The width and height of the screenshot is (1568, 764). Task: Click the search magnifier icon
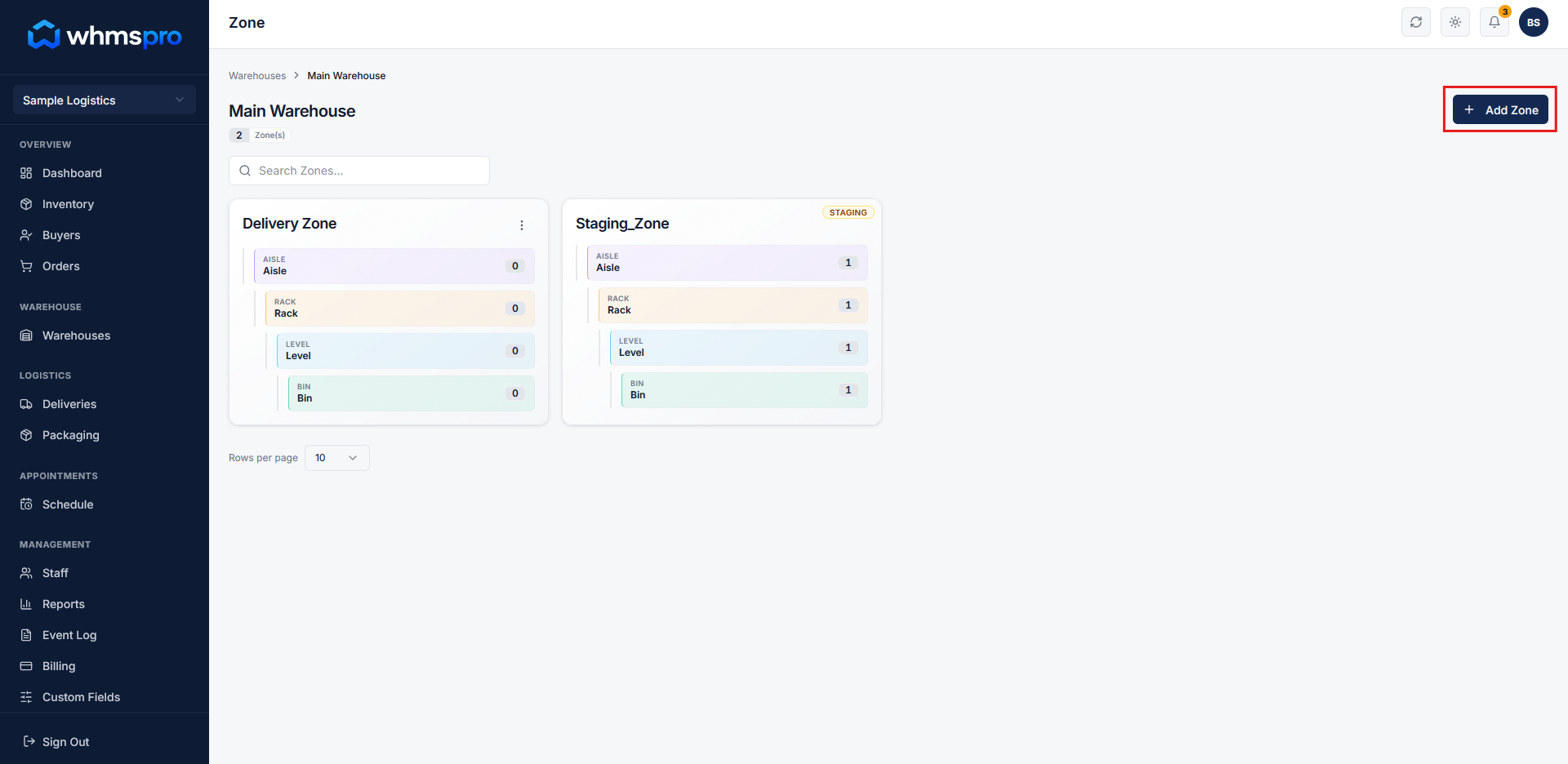245,171
